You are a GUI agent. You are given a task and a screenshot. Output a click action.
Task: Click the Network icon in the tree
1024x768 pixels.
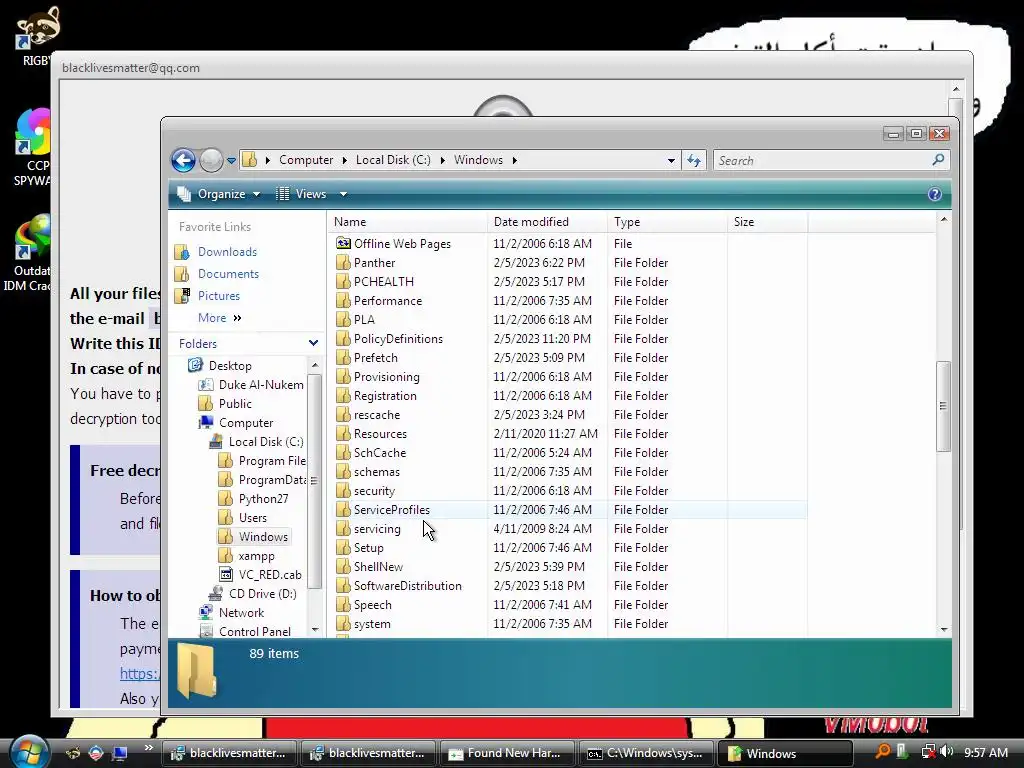tap(206, 613)
